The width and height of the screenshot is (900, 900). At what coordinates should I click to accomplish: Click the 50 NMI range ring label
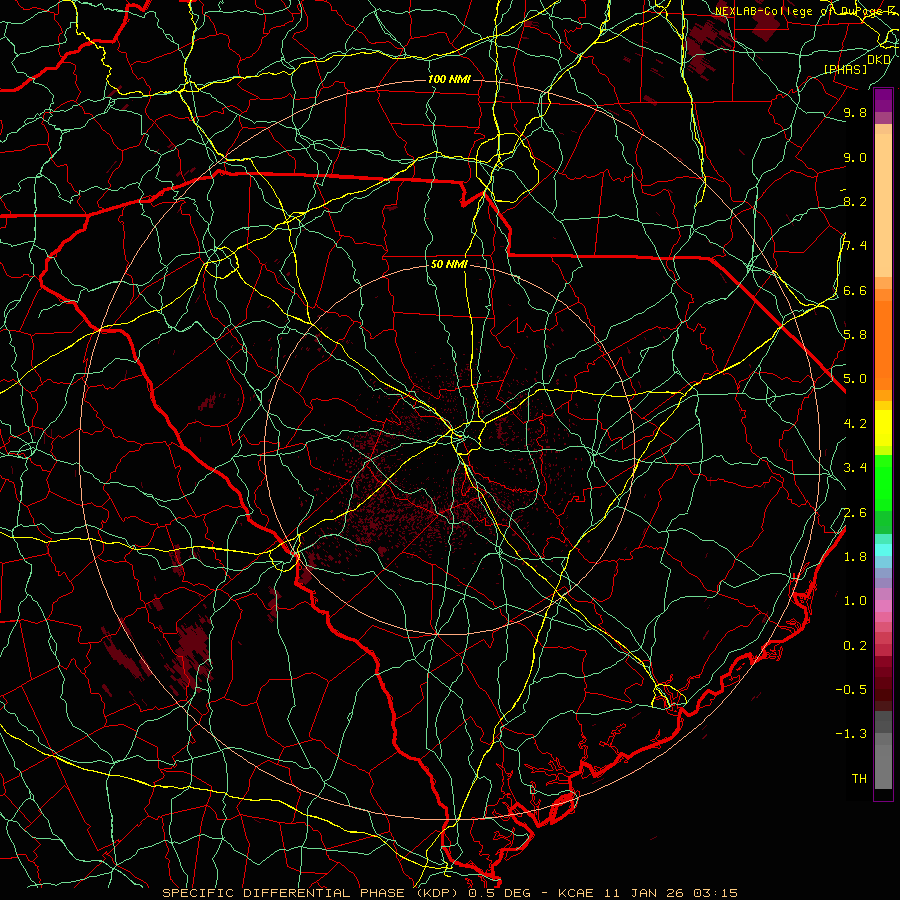(449, 265)
